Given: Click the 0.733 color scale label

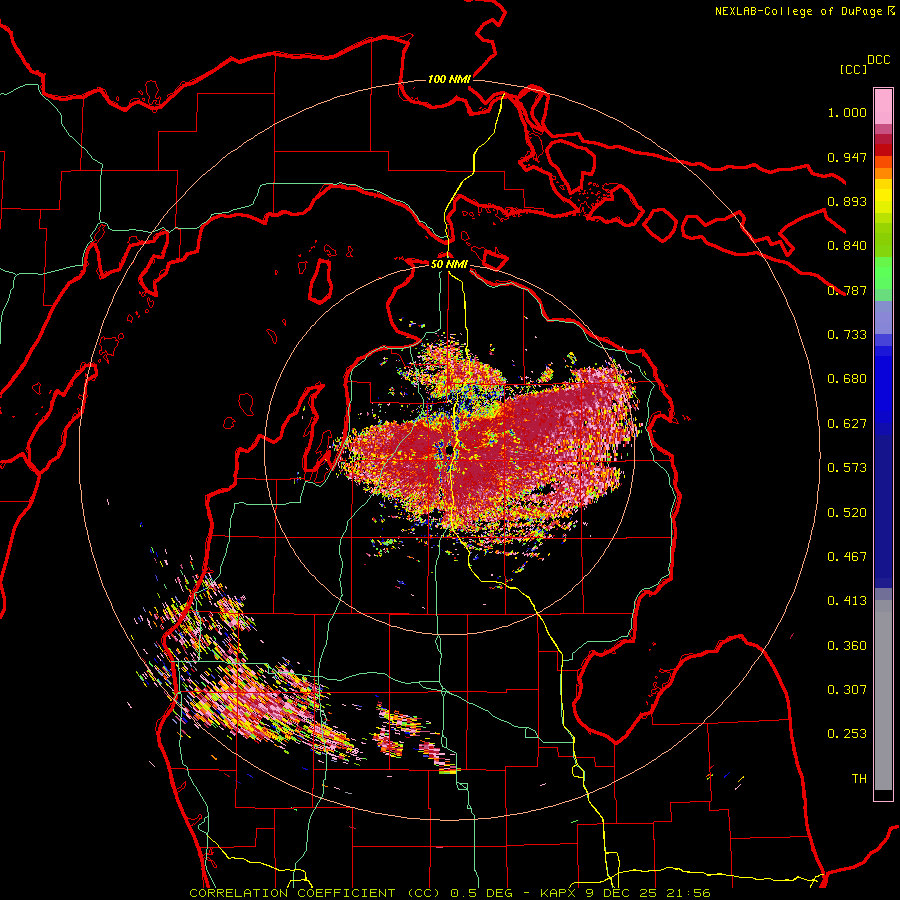Looking at the screenshot, I should 847,335.
